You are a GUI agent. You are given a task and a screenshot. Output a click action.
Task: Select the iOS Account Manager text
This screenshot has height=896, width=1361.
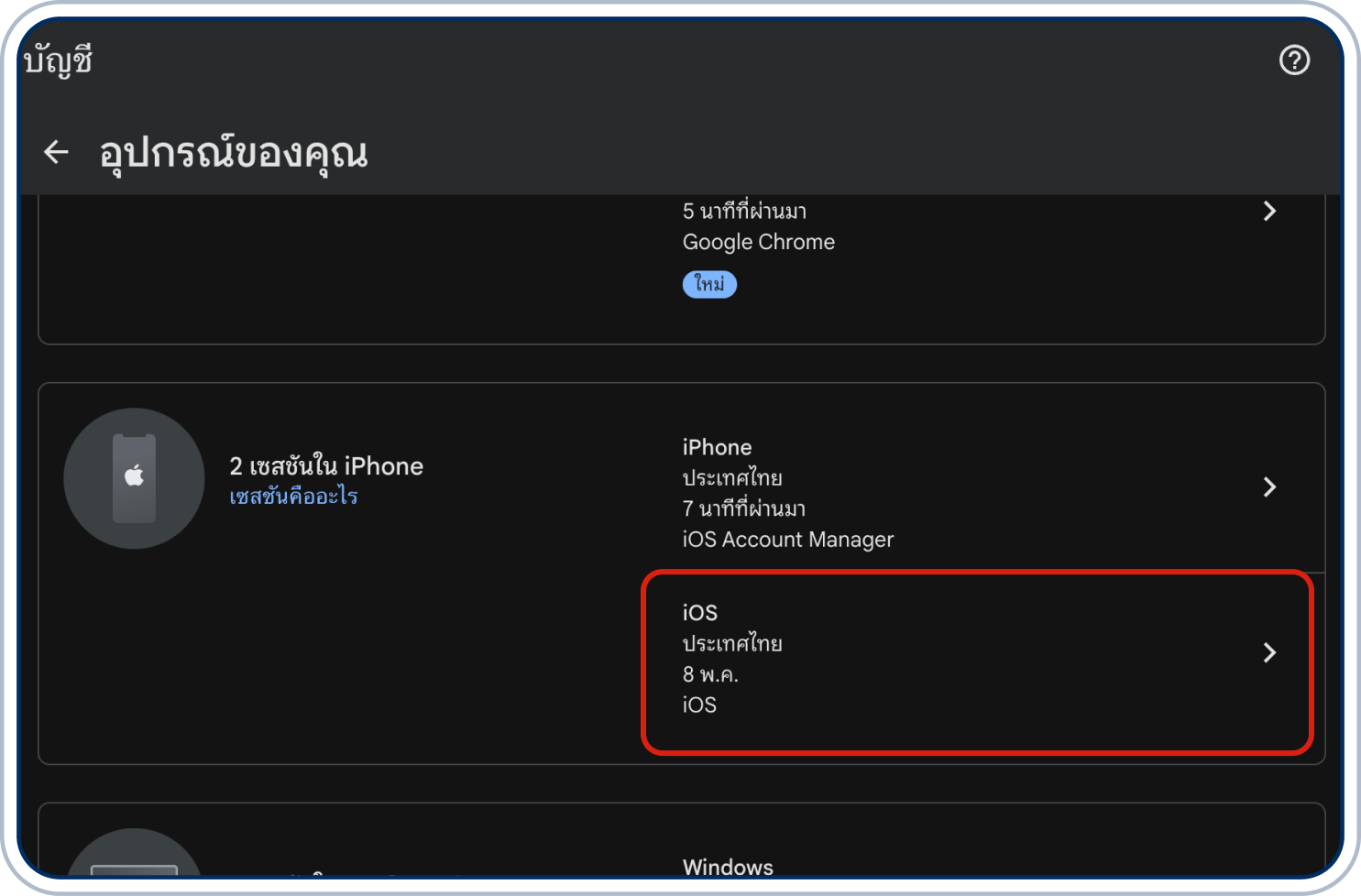(x=788, y=540)
